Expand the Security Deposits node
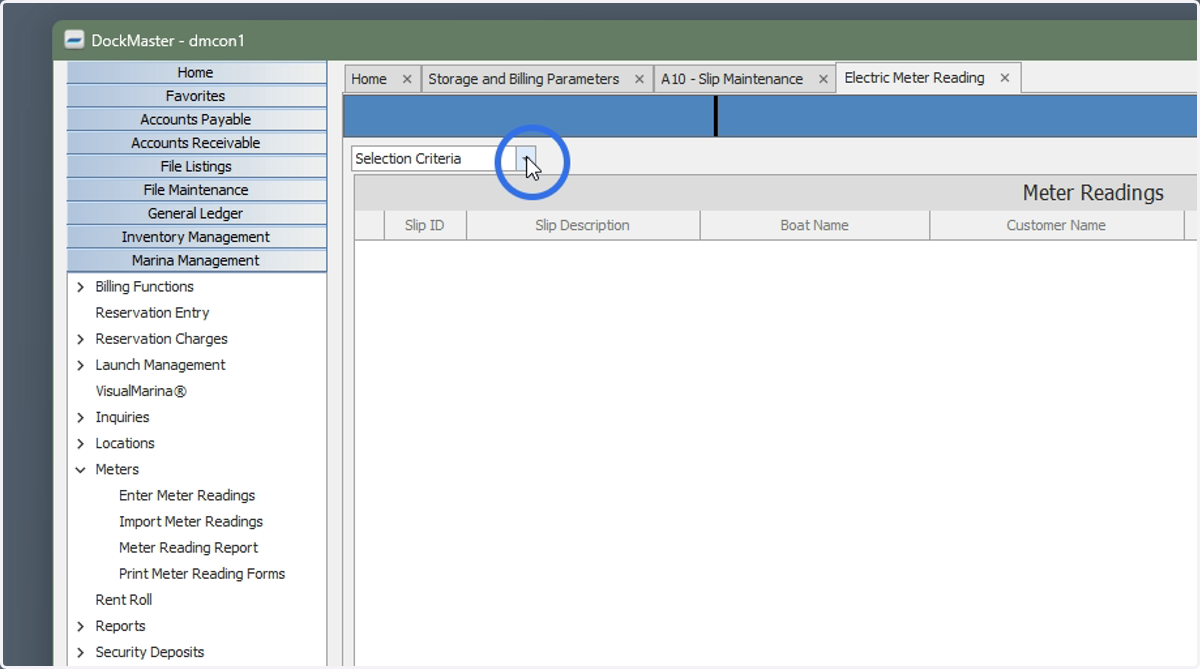1200x669 pixels. (81, 652)
